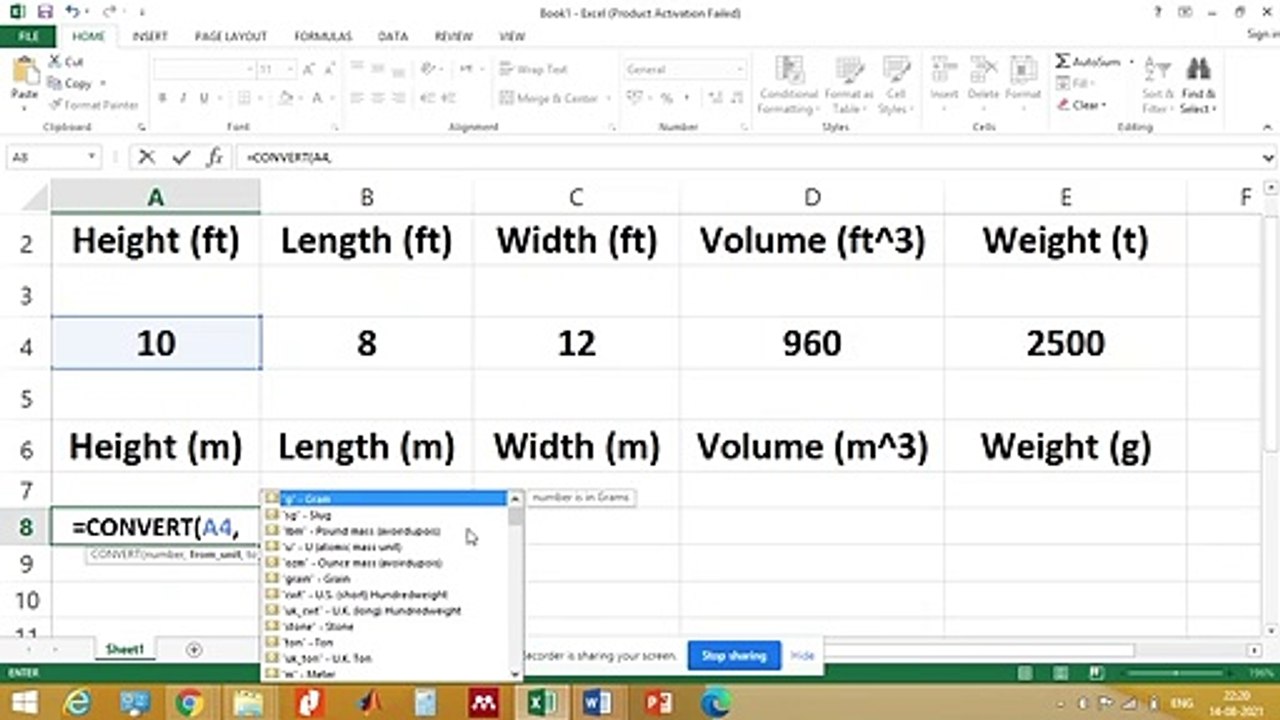Open font color dropdown arrow
This screenshot has height=720, width=1280.
[332, 98]
